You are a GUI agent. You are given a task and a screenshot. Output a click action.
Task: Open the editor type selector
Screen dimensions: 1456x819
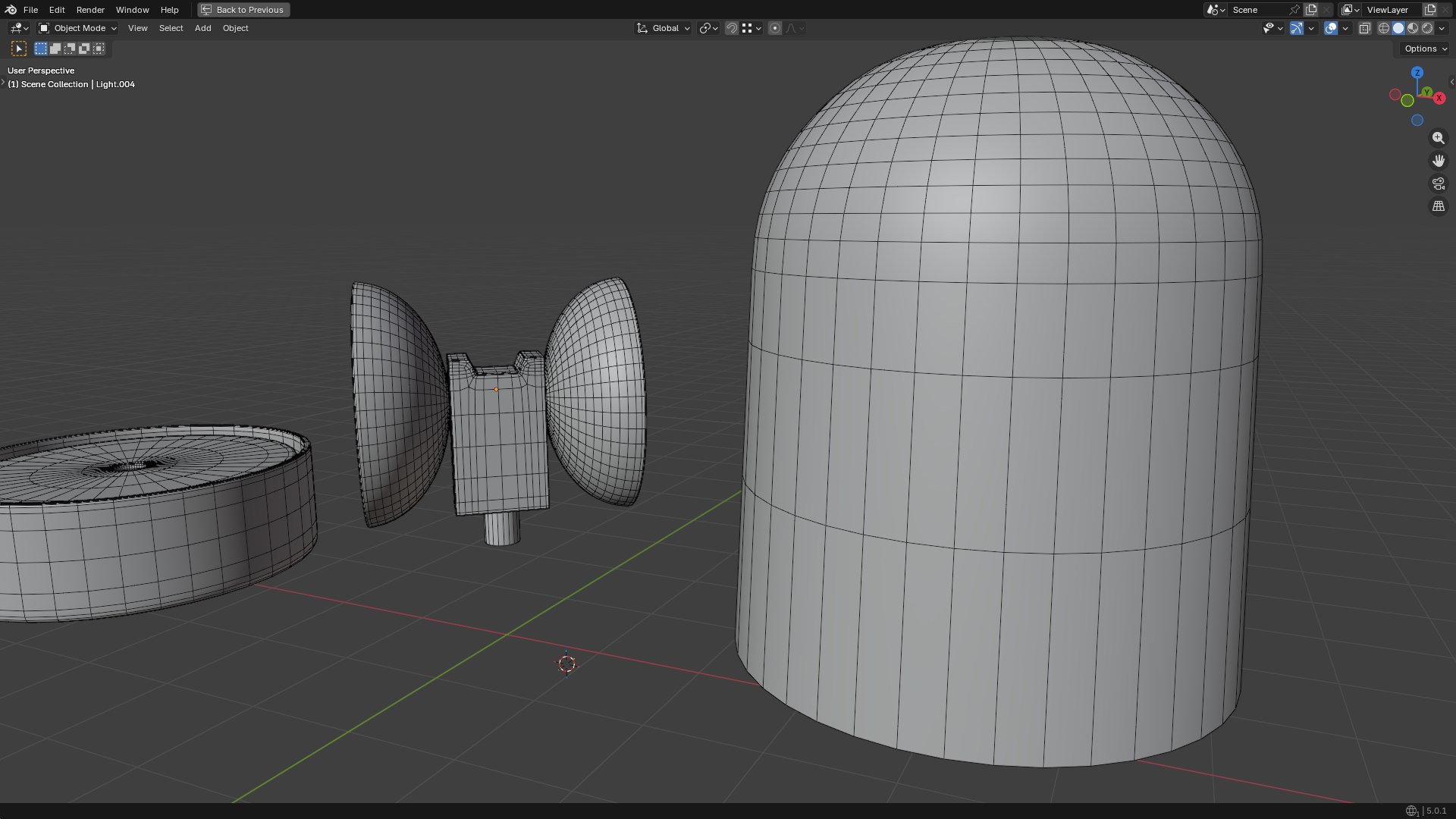point(19,28)
